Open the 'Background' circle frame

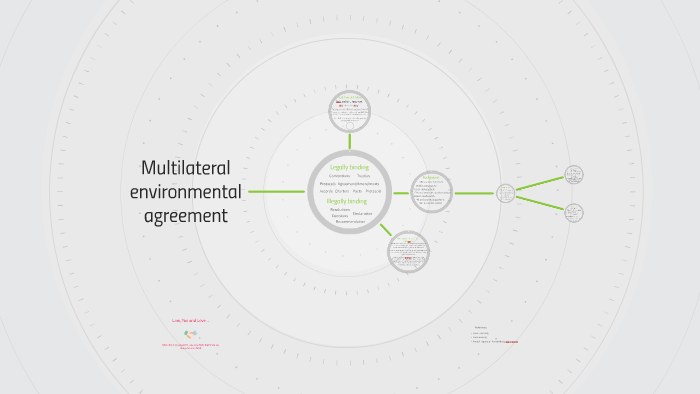coord(432,192)
